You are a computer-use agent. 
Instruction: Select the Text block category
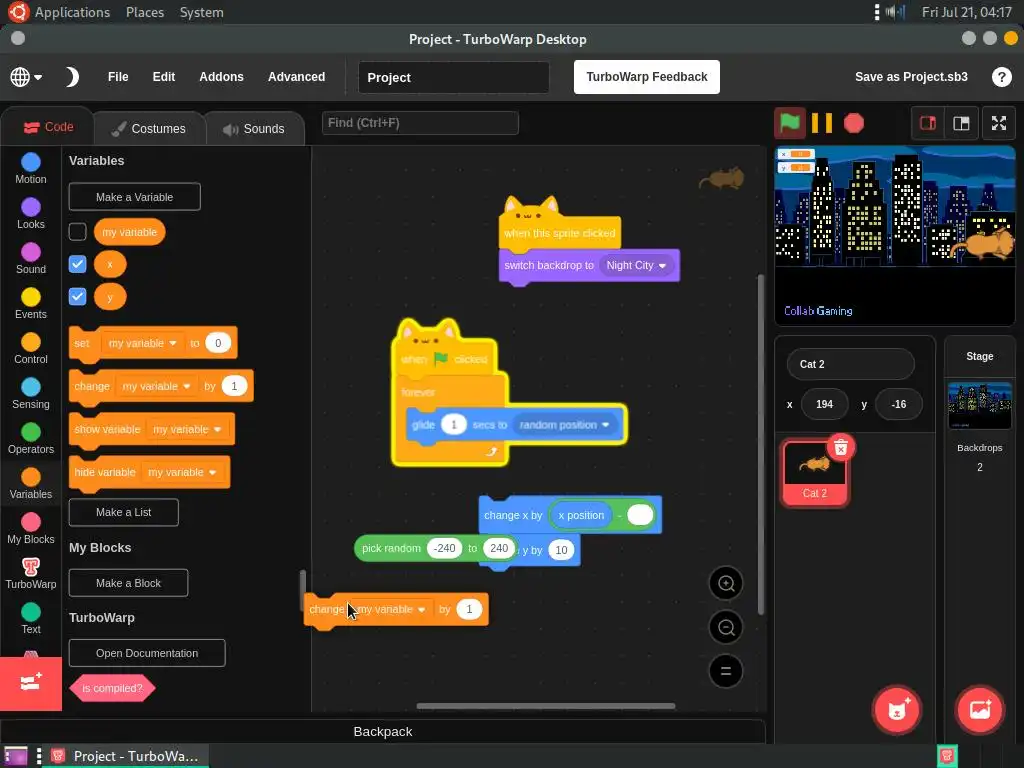pos(31,619)
